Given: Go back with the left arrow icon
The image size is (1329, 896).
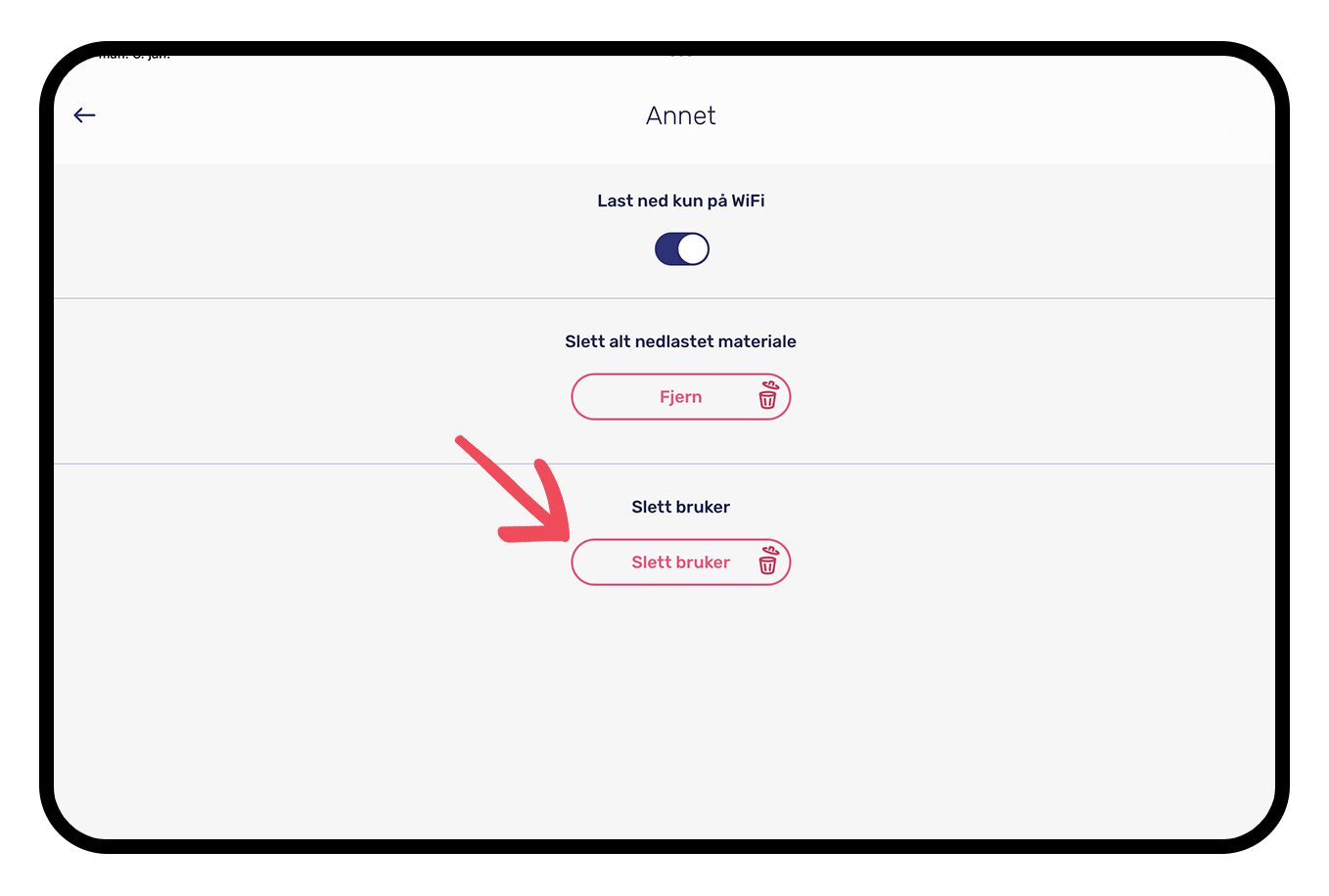Looking at the screenshot, I should (x=84, y=115).
